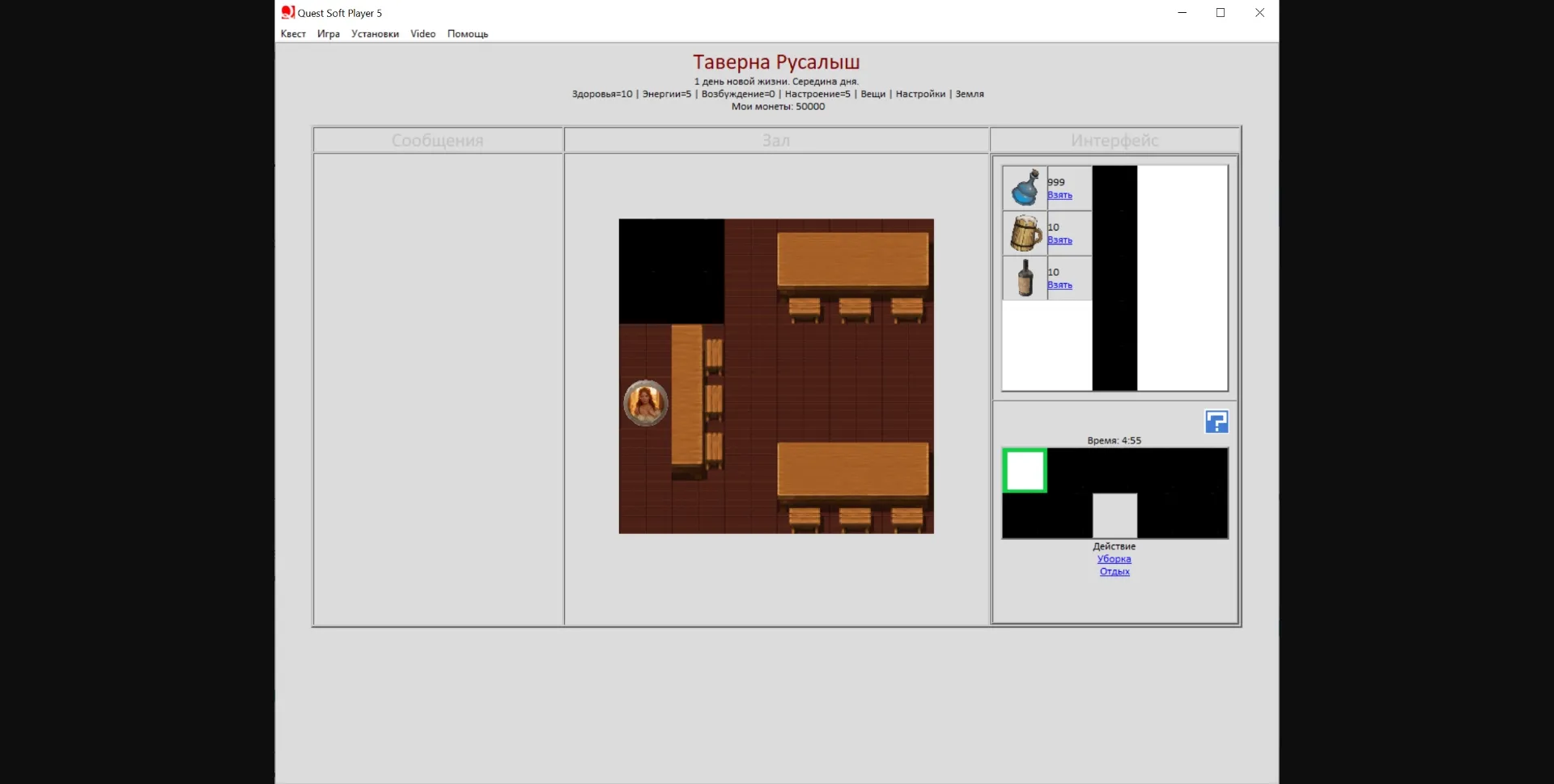
Task: Open the Установки menu
Action: pos(374,34)
